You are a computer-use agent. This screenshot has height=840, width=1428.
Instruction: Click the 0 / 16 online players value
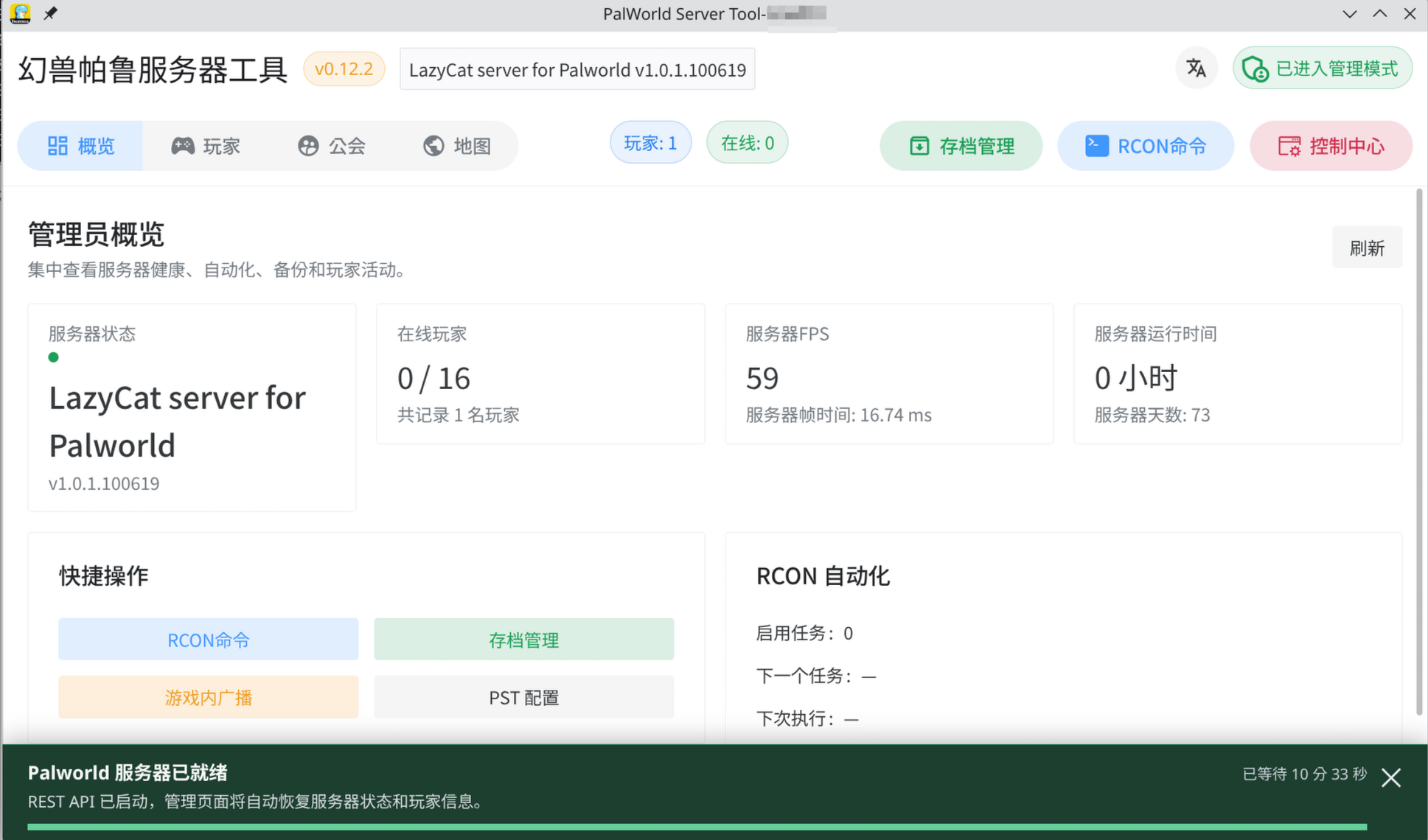433,378
